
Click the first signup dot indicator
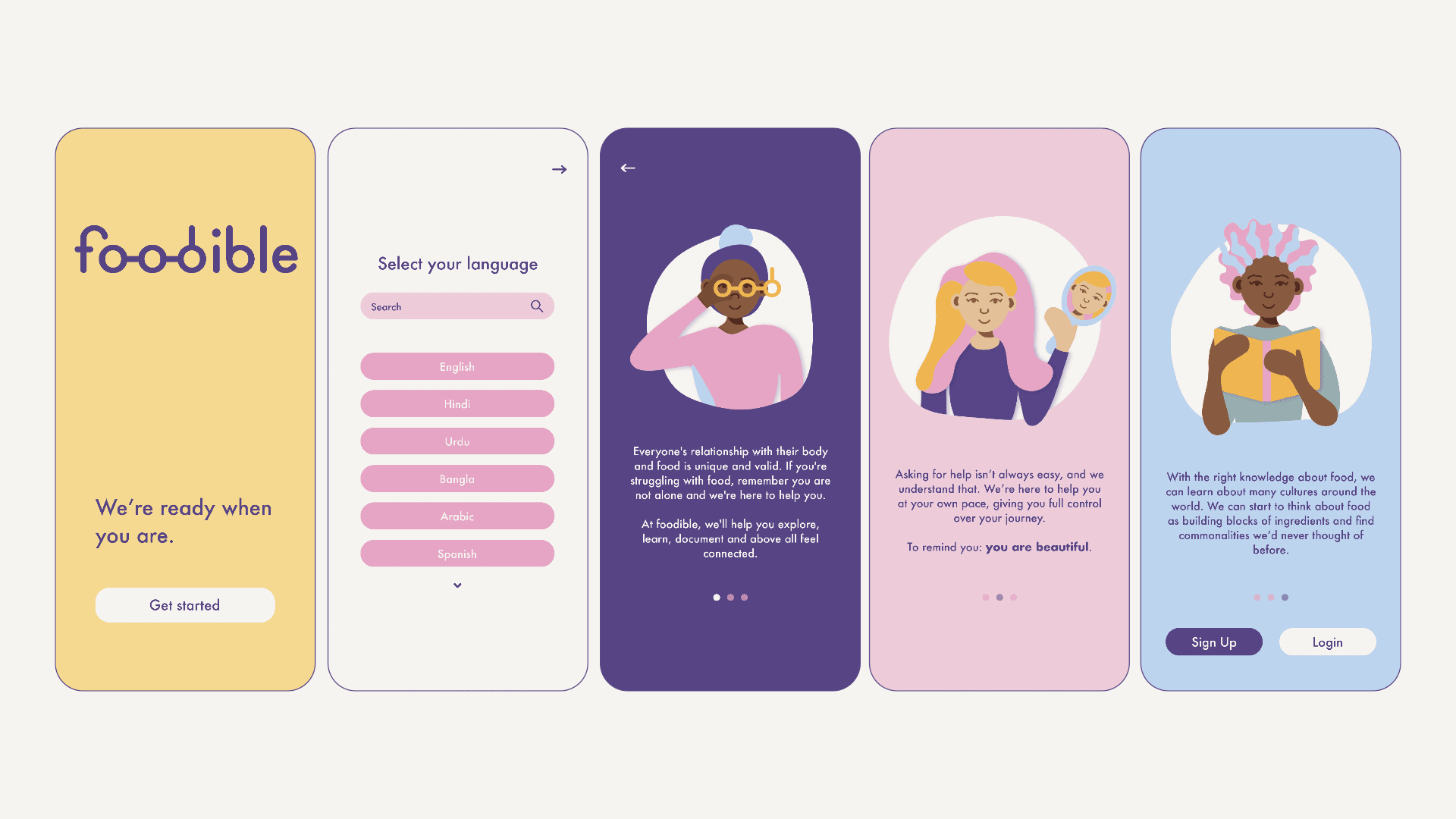[1257, 597]
